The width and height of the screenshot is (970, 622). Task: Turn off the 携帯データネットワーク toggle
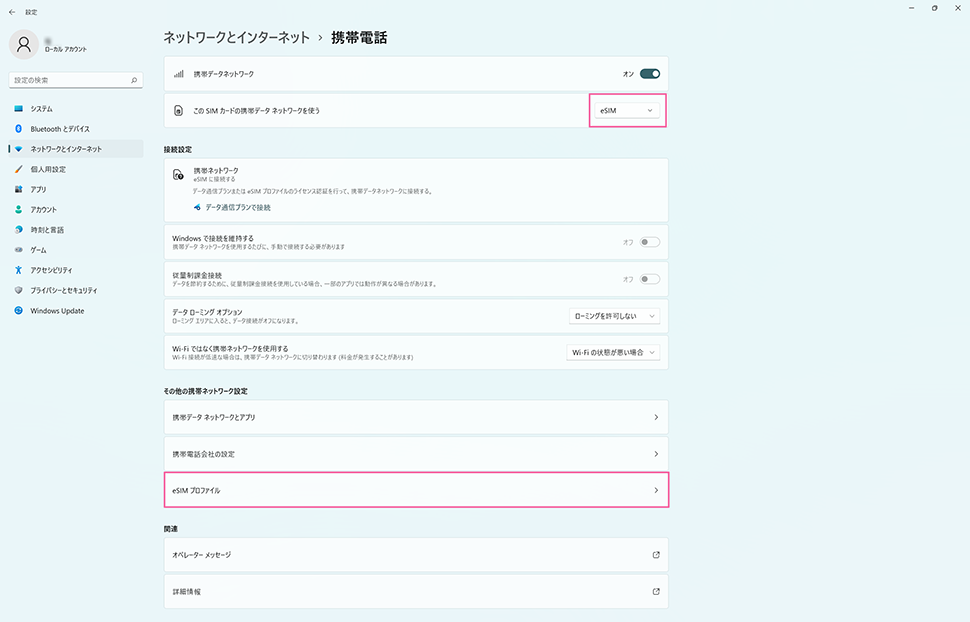(650, 74)
